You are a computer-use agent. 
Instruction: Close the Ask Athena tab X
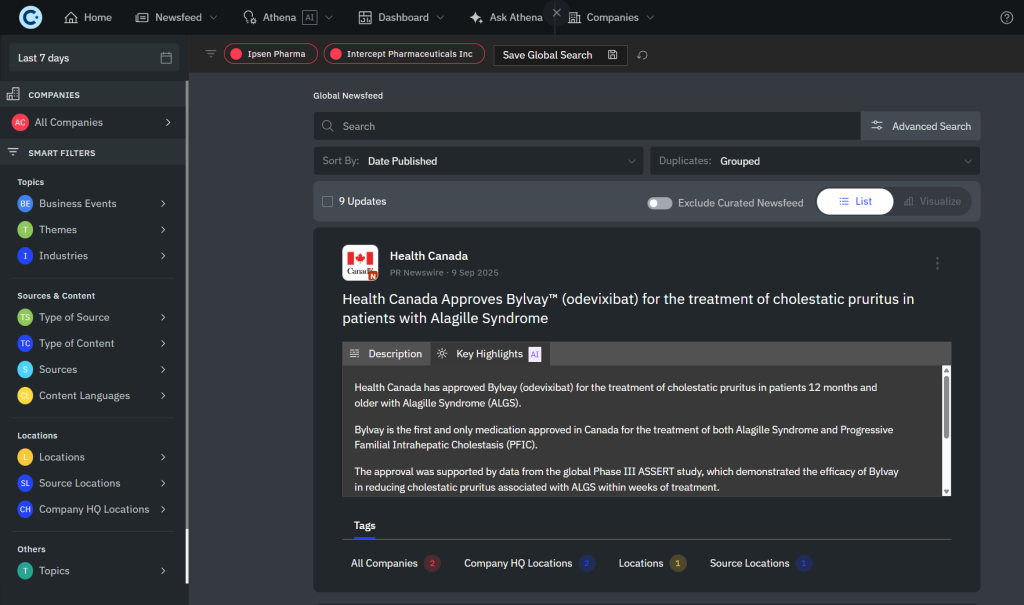point(556,12)
